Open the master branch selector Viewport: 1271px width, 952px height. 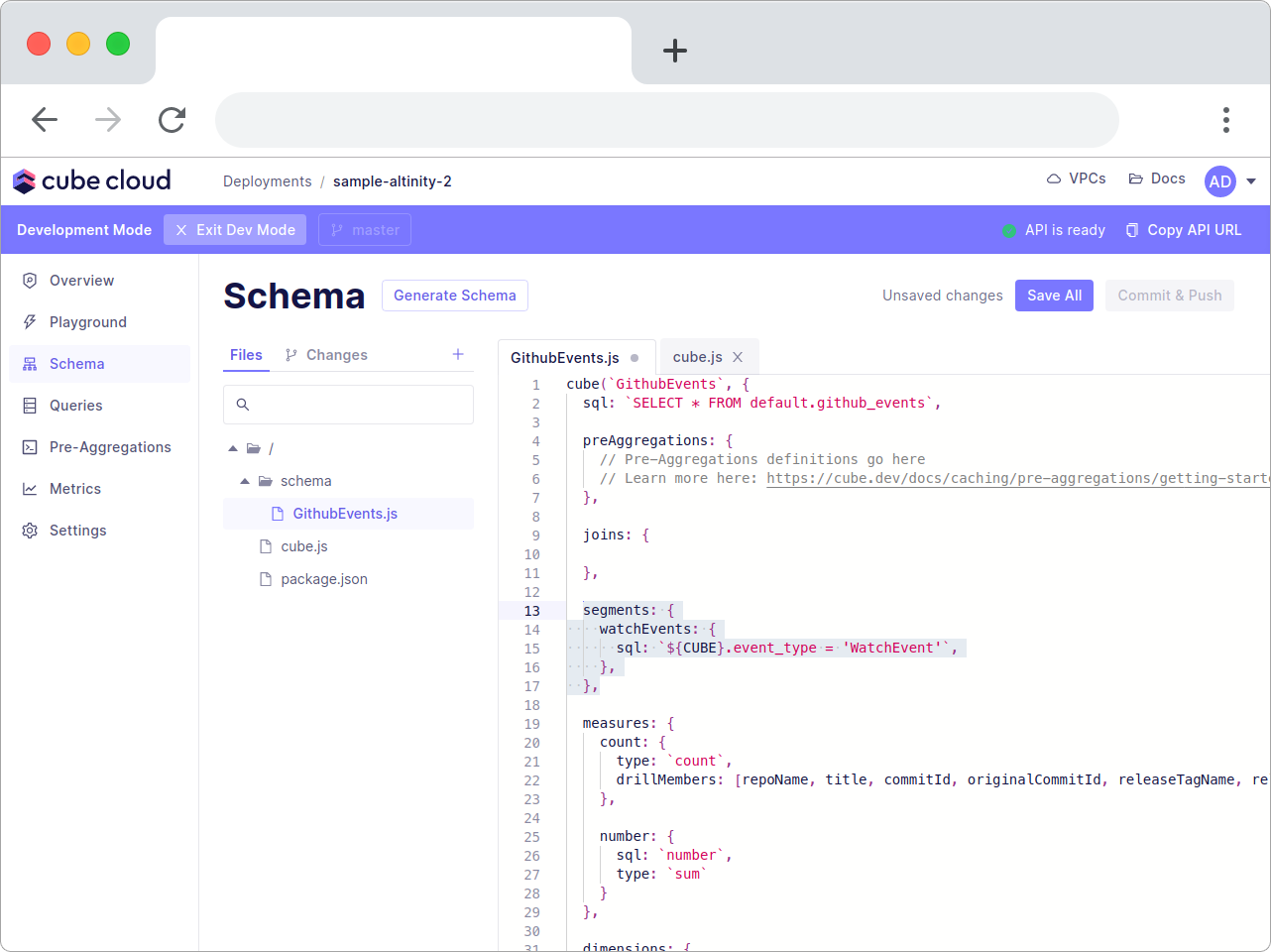pyautogui.click(x=364, y=229)
